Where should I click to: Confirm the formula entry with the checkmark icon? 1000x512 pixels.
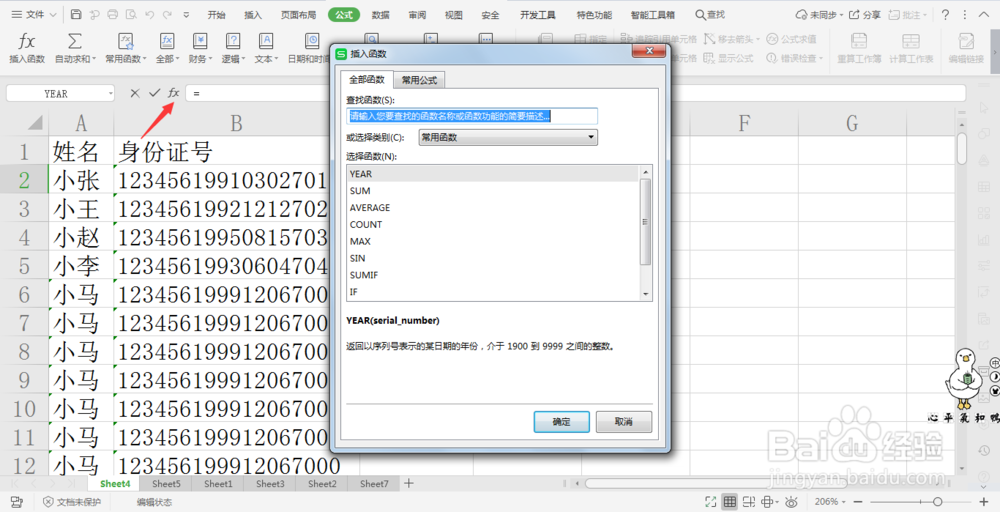[x=154, y=93]
